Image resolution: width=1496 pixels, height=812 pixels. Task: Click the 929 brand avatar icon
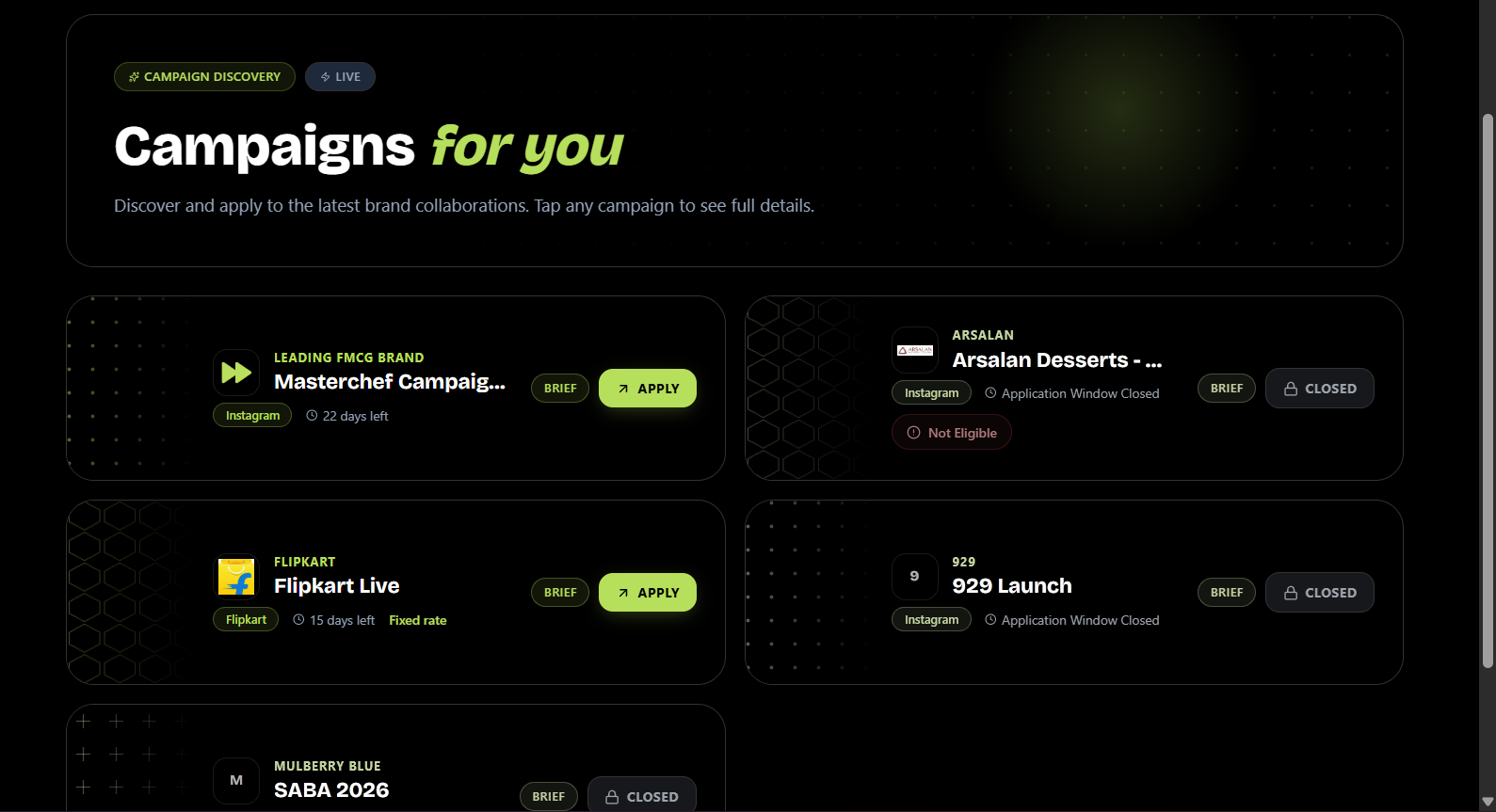tap(915, 577)
